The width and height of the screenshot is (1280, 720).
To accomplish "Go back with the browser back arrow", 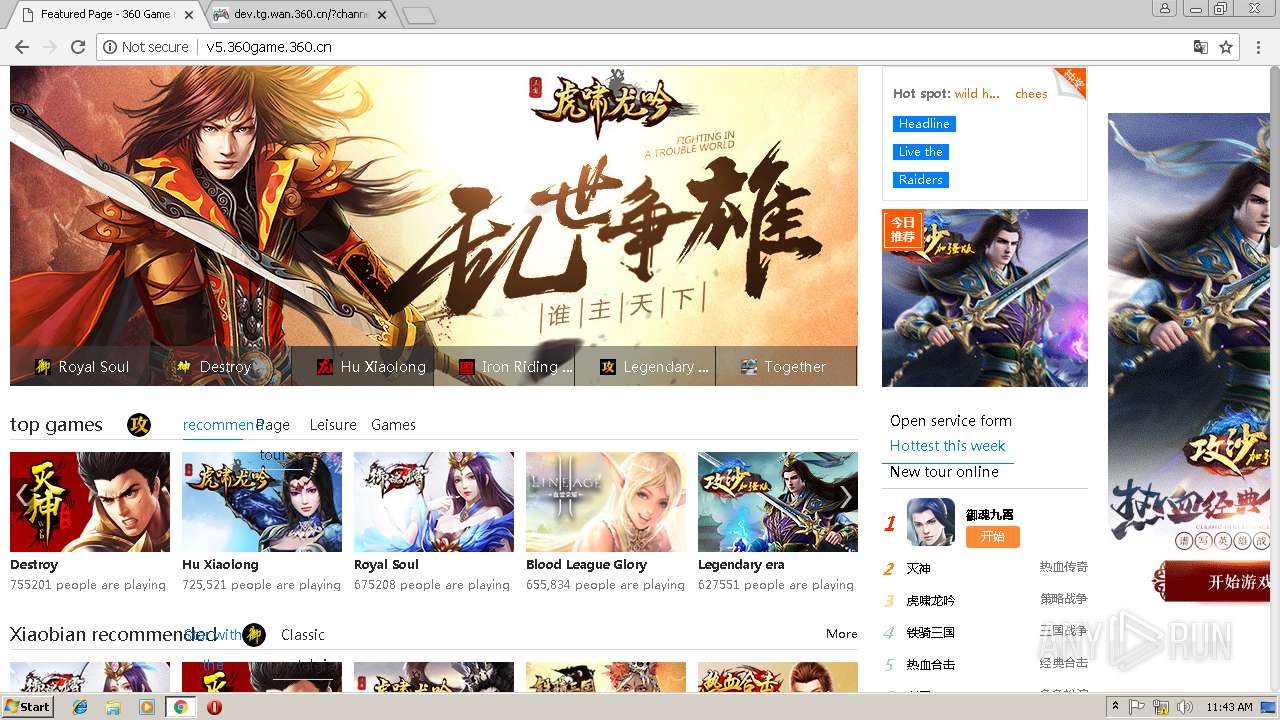I will (21, 47).
